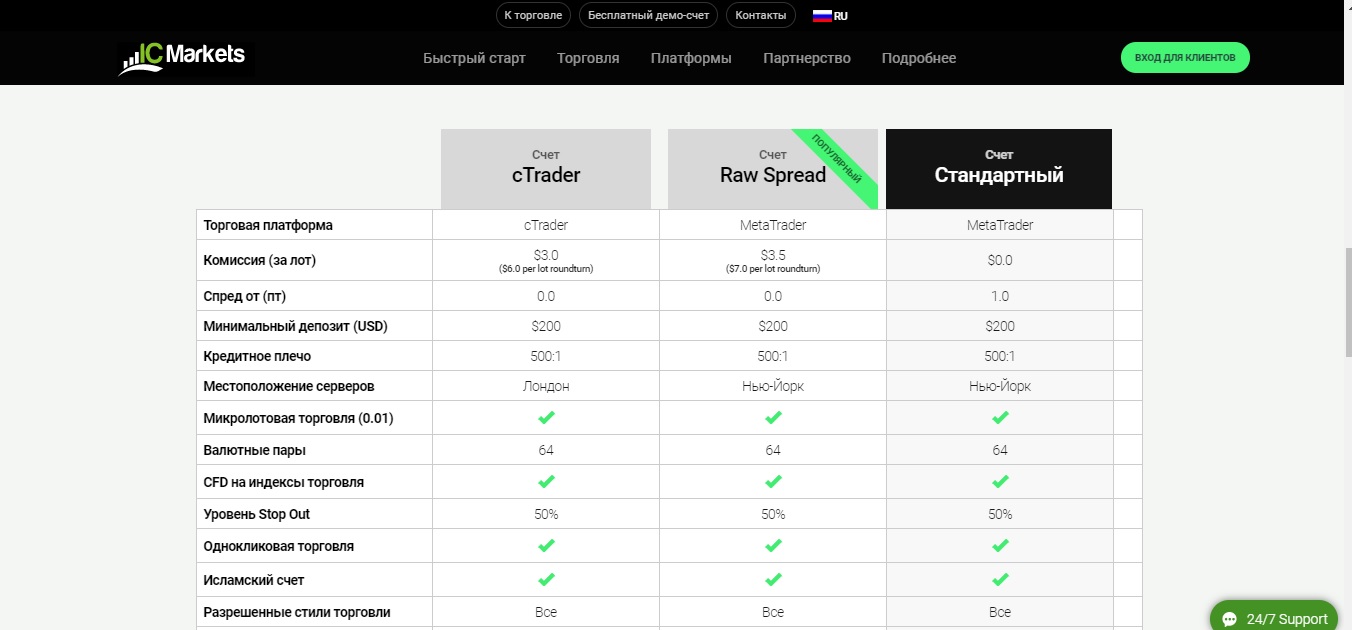Click the Контакты link
The width and height of the screenshot is (1352, 630).
(760, 15)
